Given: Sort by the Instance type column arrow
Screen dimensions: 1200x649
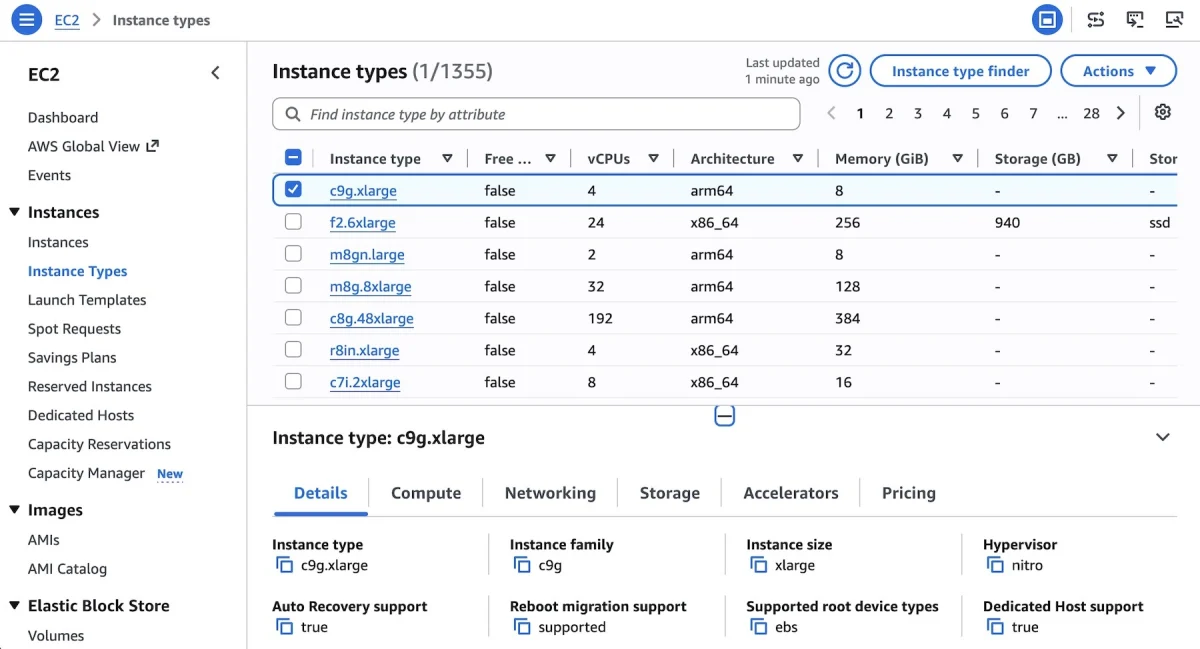Looking at the screenshot, I should click(x=447, y=158).
